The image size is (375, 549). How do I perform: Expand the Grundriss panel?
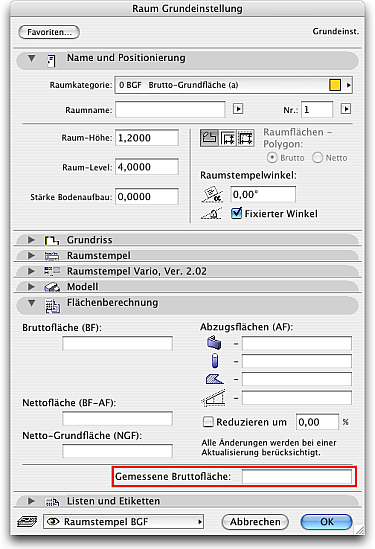[32, 240]
